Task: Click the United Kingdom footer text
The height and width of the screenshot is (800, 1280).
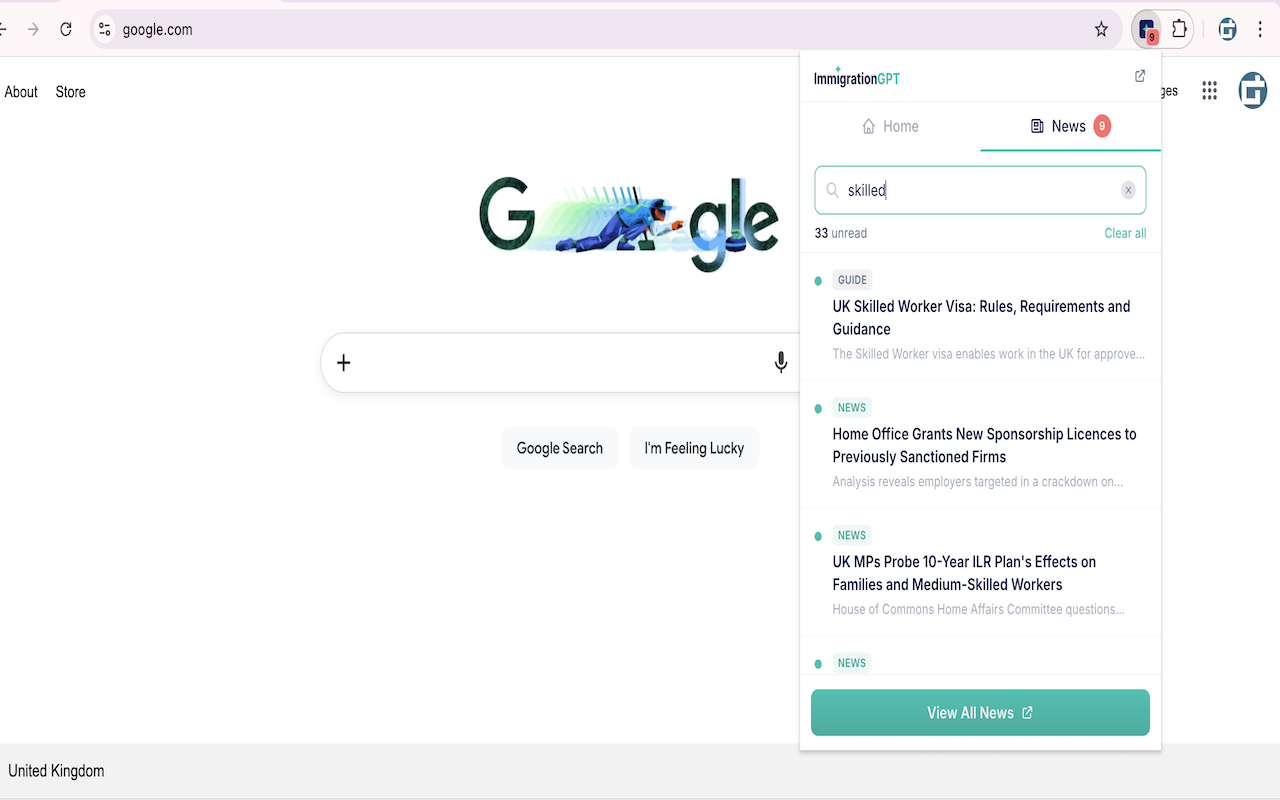Action: click(x=56, y=771)
